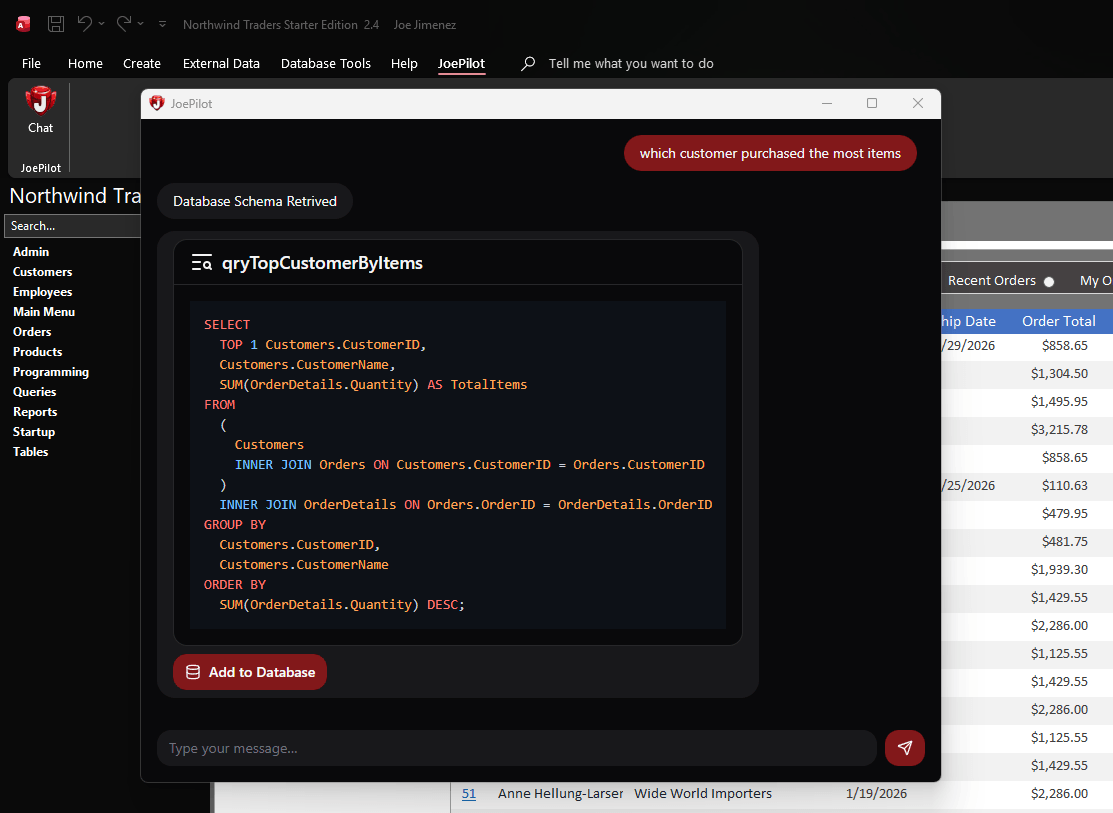Click the JoePilot shield icon in the dialog title
The width and height of the screenshot is (1113, 813).
point(156,103)
